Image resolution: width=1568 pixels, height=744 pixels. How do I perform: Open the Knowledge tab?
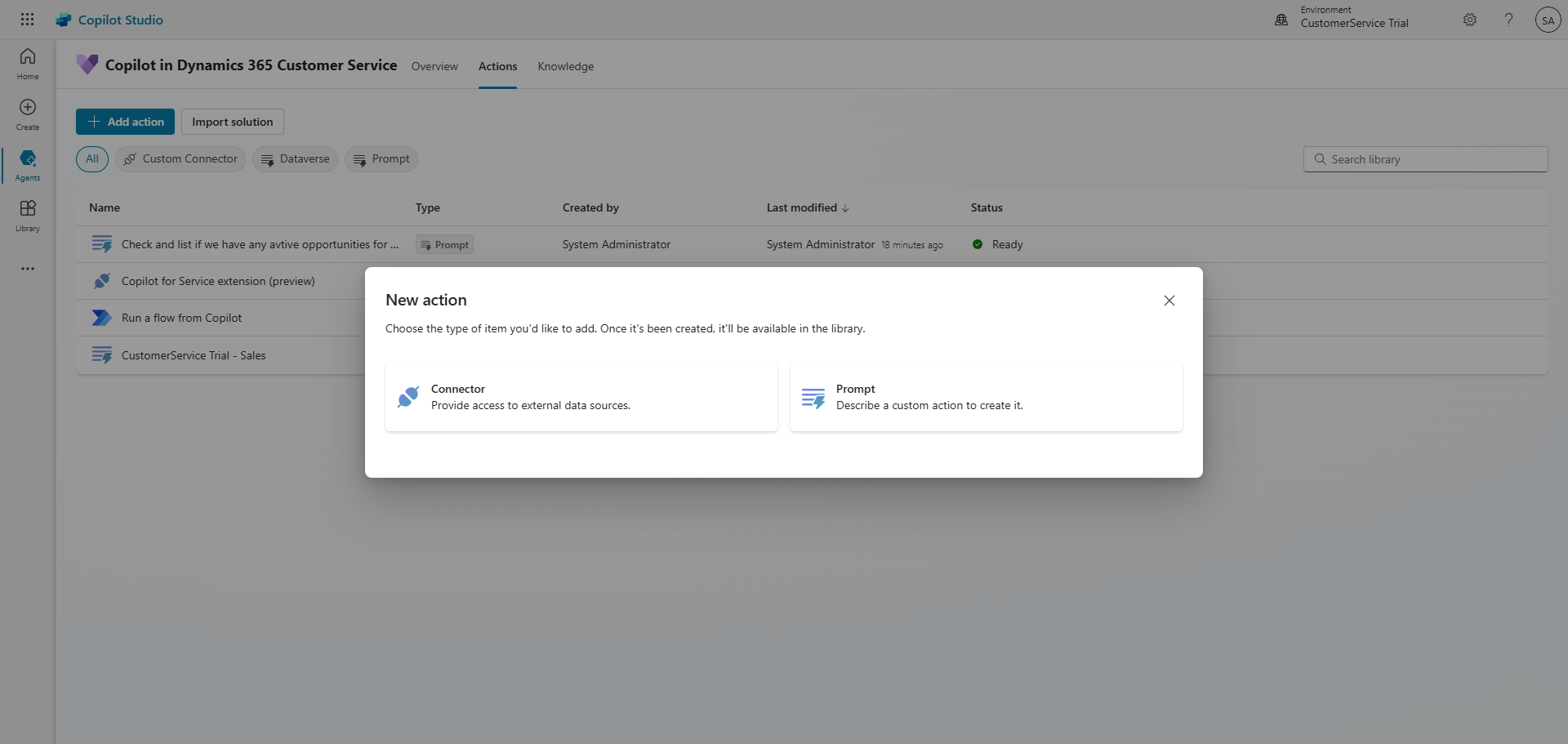tap(565, 66)
